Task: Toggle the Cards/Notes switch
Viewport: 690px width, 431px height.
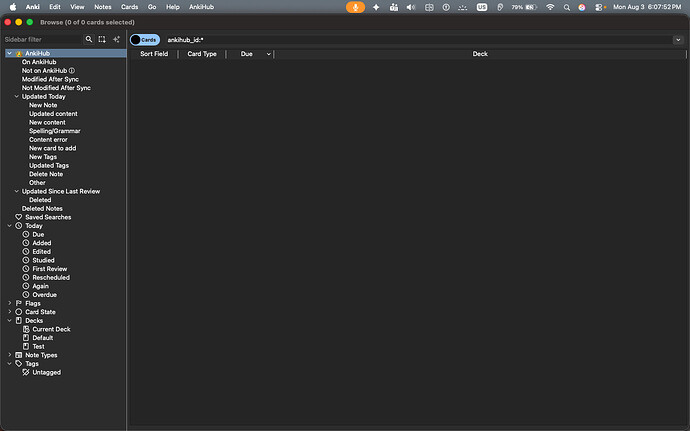Action: tap(145, 40)
